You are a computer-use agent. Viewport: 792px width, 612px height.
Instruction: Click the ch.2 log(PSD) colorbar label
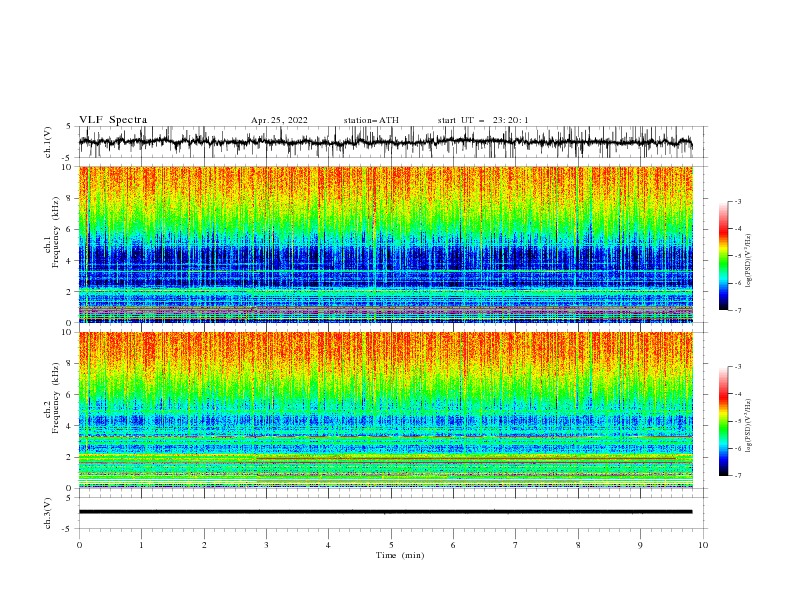coord(748,426)
